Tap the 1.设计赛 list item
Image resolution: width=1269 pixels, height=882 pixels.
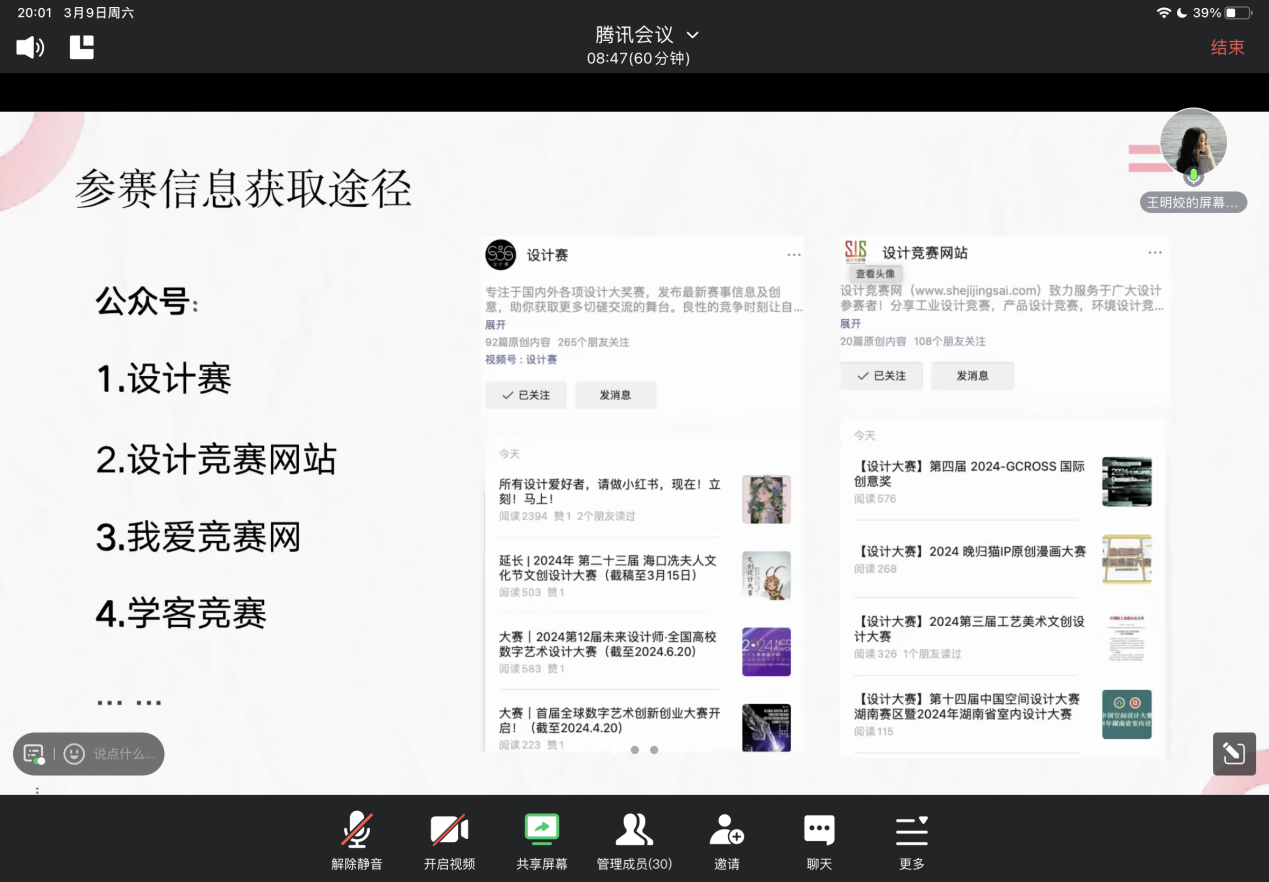pos(164,379)
